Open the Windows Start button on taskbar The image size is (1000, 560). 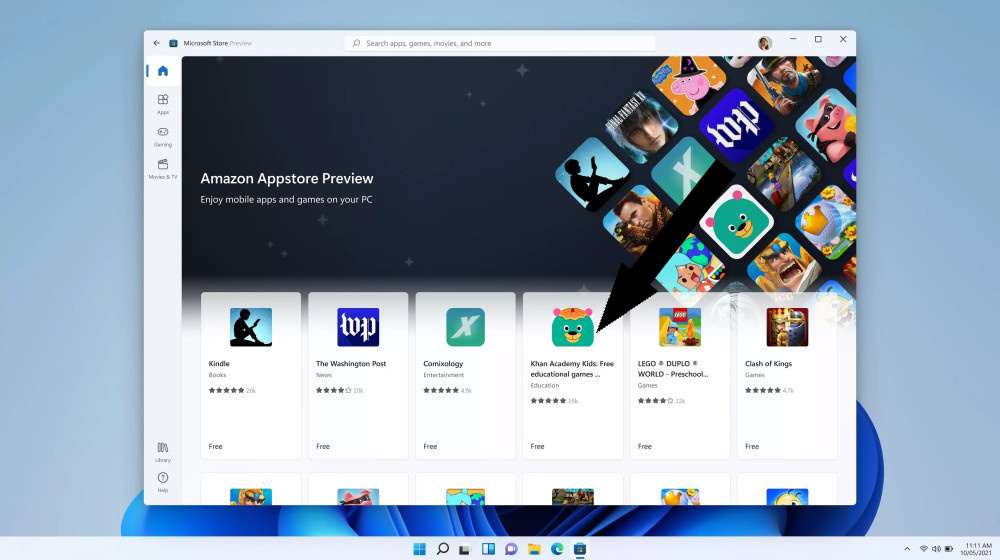(419, 549)
